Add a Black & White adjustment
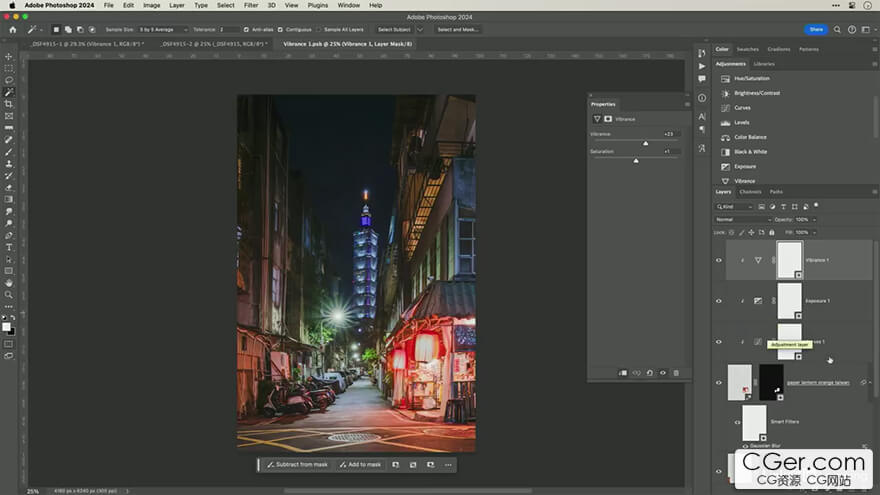This screenshot has height=495, width=880. pos(750,152)
